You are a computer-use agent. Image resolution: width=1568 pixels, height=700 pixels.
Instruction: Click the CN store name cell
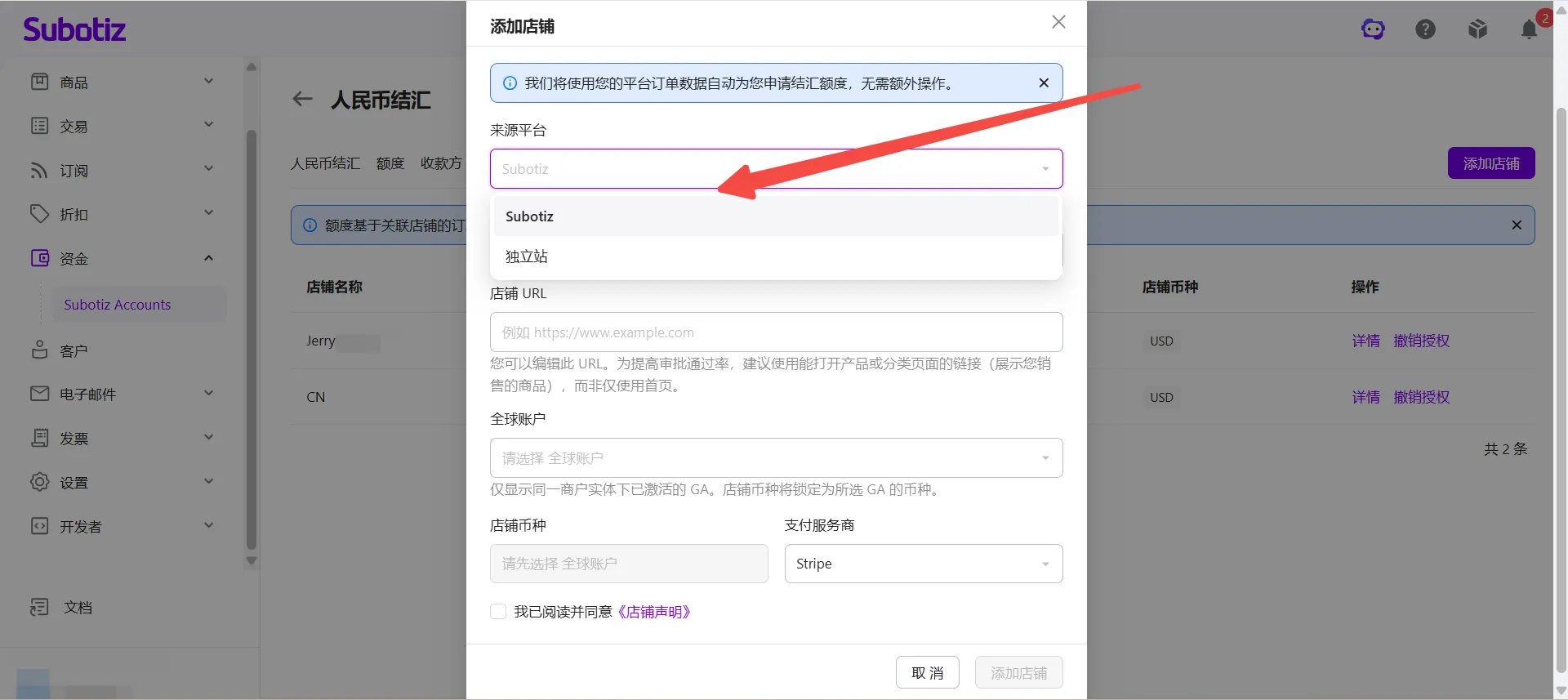click(x=316, y=397)
